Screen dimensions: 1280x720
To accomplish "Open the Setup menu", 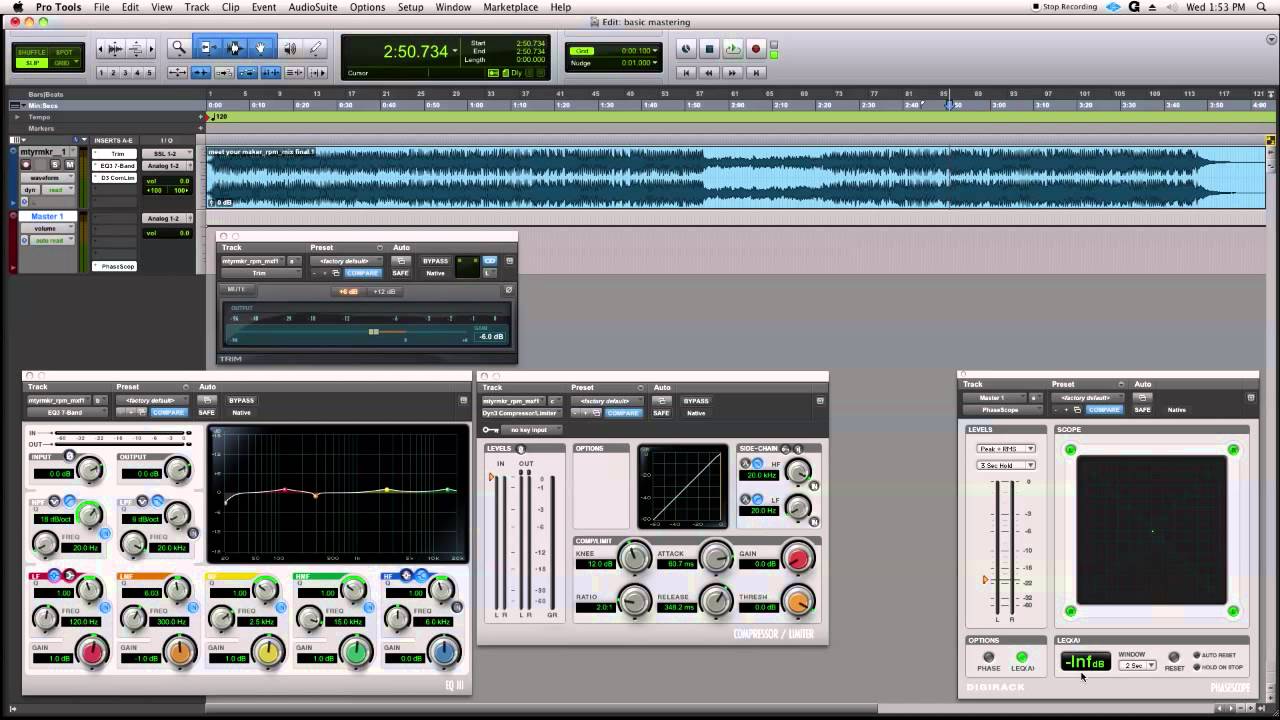I will tap(411, 7).
